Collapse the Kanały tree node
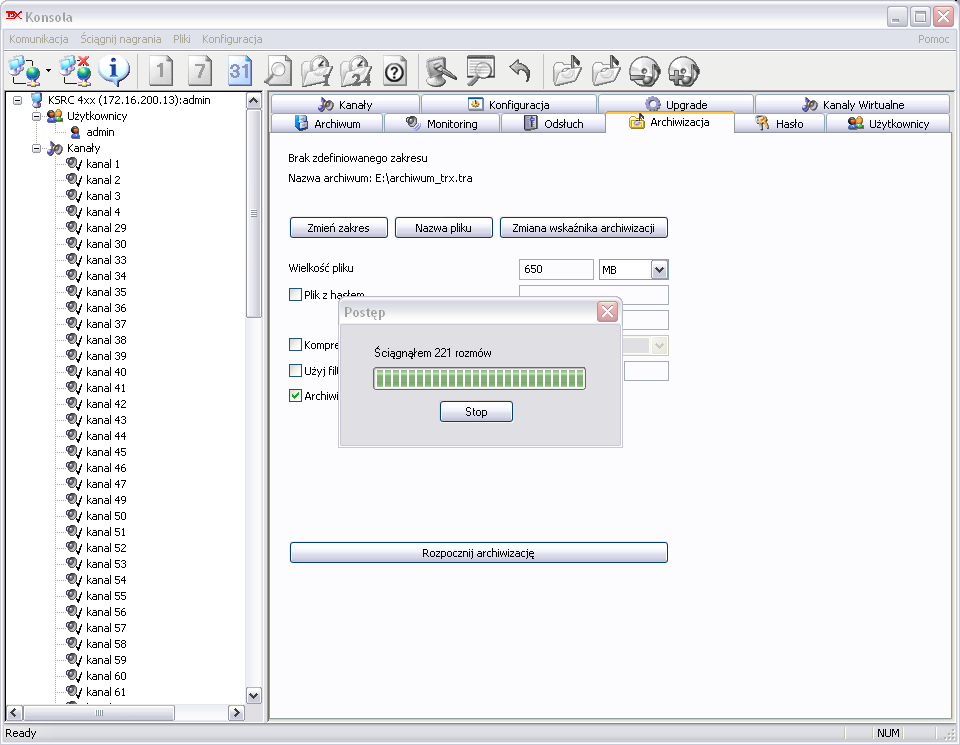The image size is (960, 745). [36, 148]
